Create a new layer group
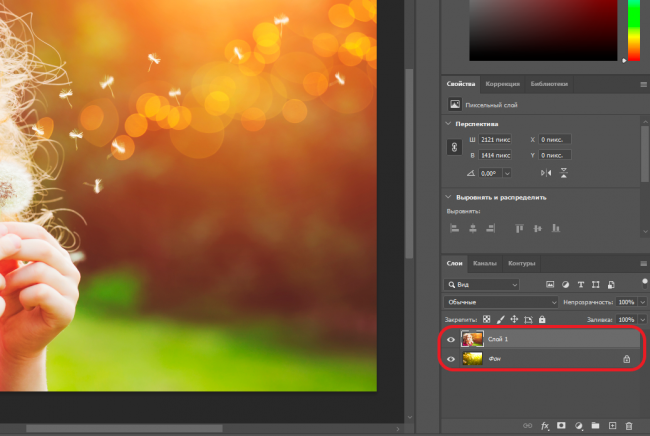The image size is (650, 436). 595,425
